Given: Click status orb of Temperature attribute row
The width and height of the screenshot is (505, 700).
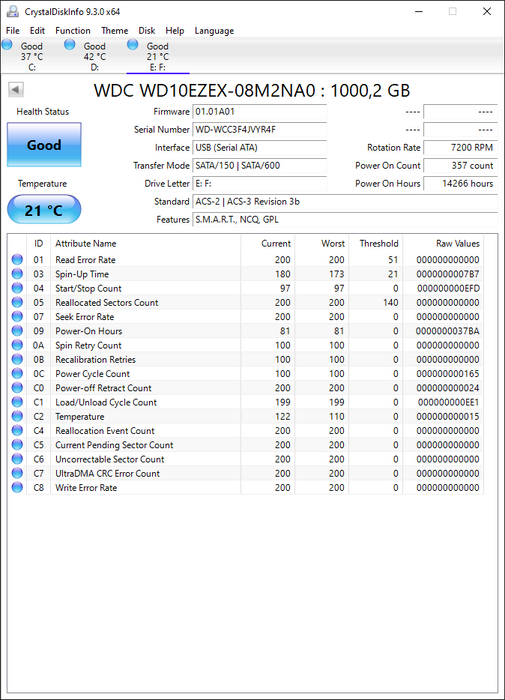Looking at the screenshot, I should pos(17,416).
